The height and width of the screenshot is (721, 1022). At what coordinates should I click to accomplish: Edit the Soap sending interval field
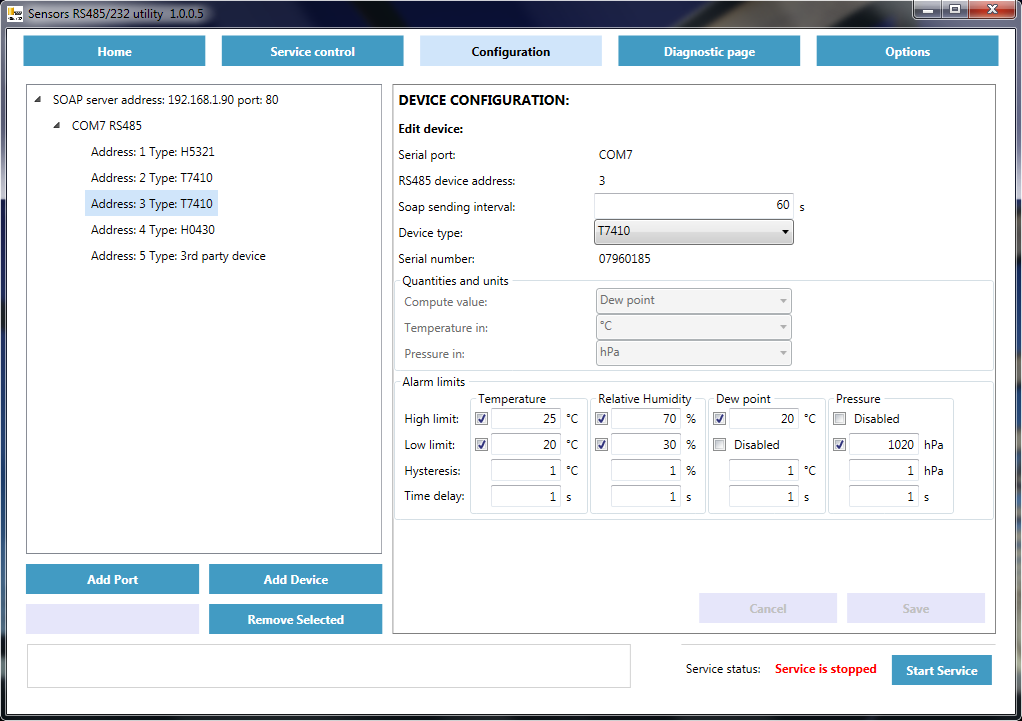[694, 205]
